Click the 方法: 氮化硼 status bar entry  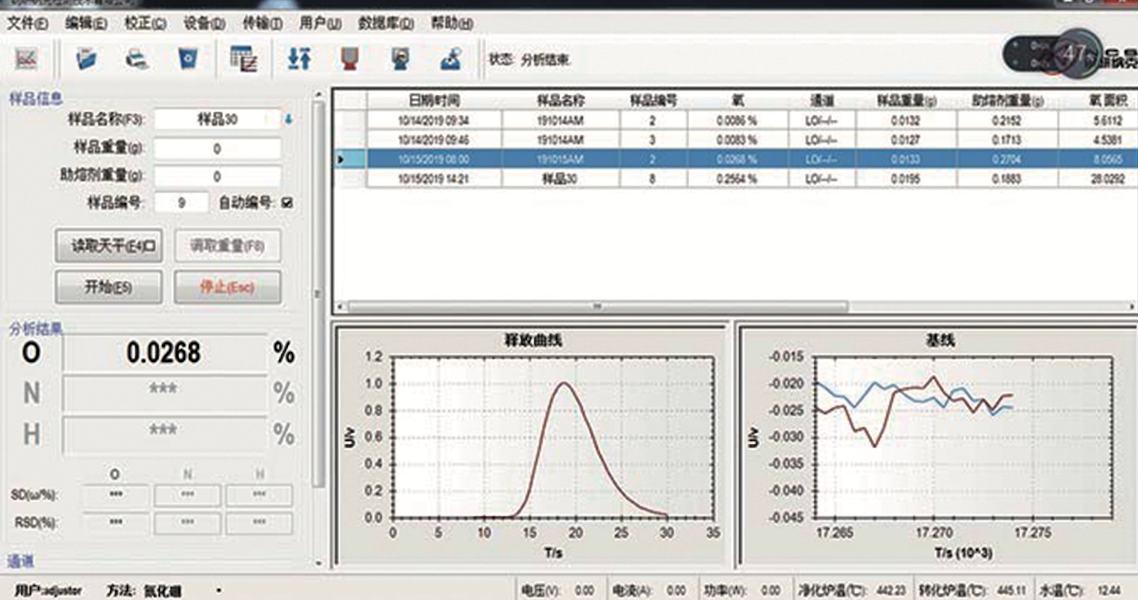pos(144,591)
